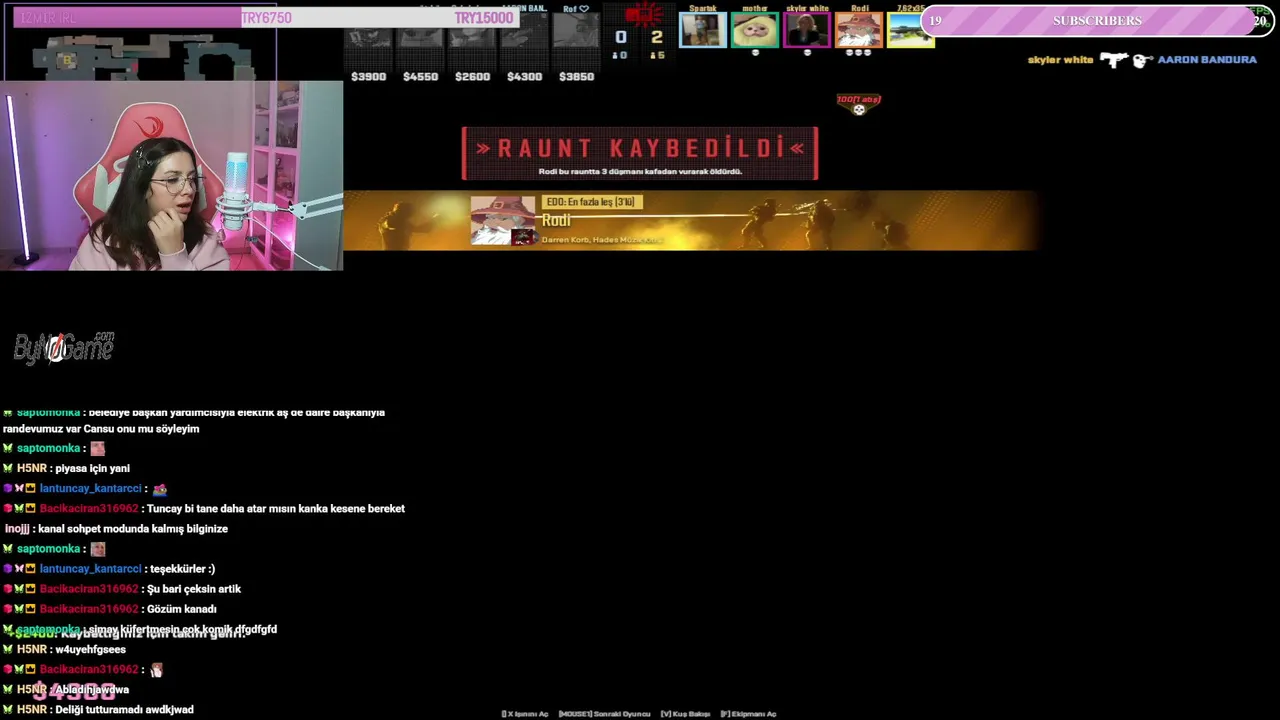Click the emote beside lantuncay_kantarcci's first message
Screen dimensions: 1280x720
tap(159, 489)
